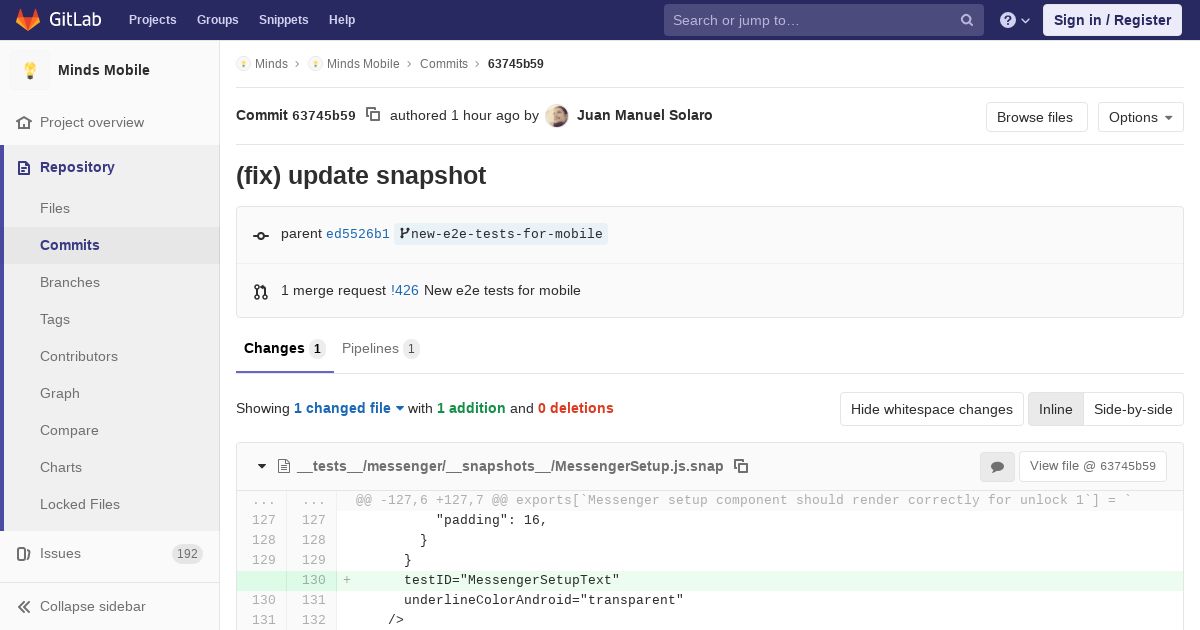Open the Help navigation link
Screen dimensions: 1200x630
(342, 20)
